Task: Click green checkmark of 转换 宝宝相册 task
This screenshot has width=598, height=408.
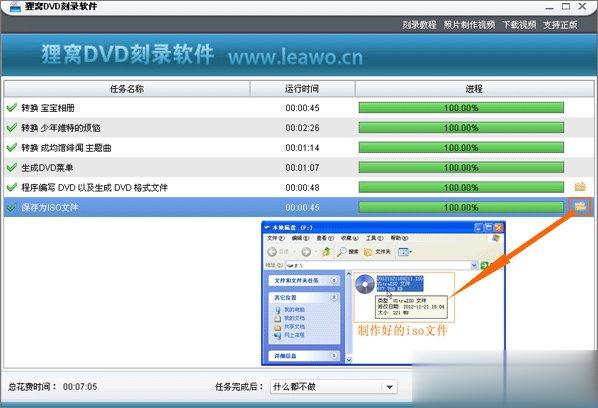Action: (x=12, y=108)
